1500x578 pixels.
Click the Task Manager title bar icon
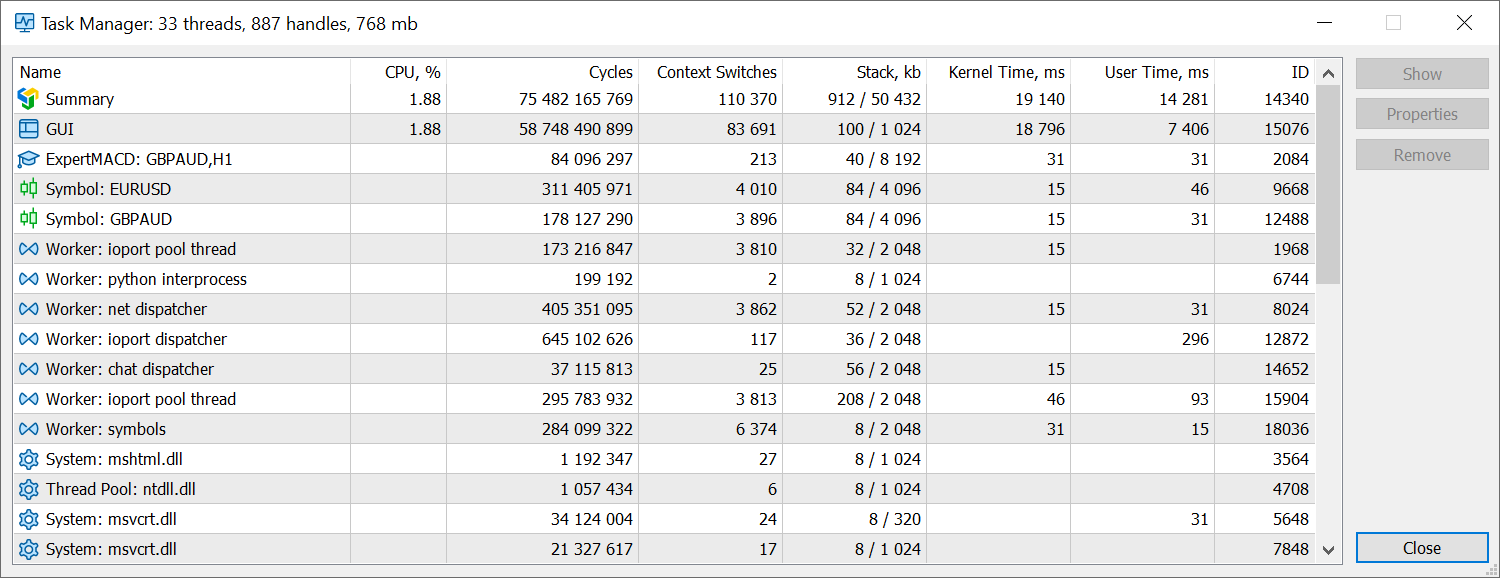pyautogui.click(x=23, y=22)
